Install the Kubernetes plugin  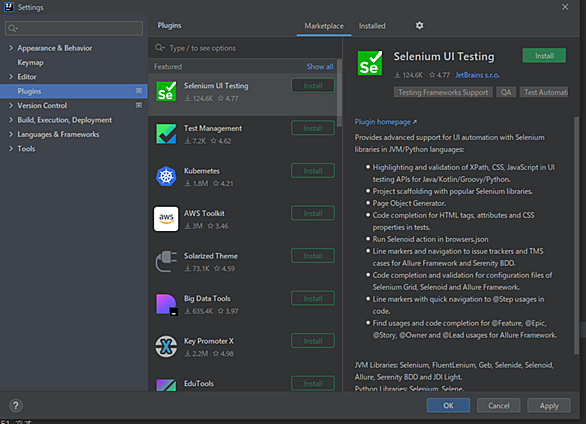point(313,171)
